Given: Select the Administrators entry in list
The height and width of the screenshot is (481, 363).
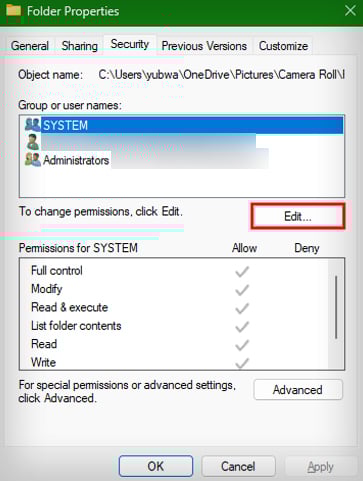Looking at the screenshot, I should click(76, 160).
